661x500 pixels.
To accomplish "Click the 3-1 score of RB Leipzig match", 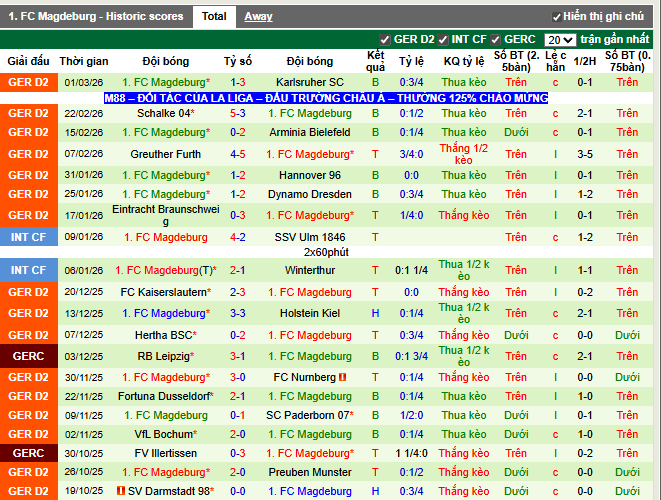I will [x=238, y=356].
